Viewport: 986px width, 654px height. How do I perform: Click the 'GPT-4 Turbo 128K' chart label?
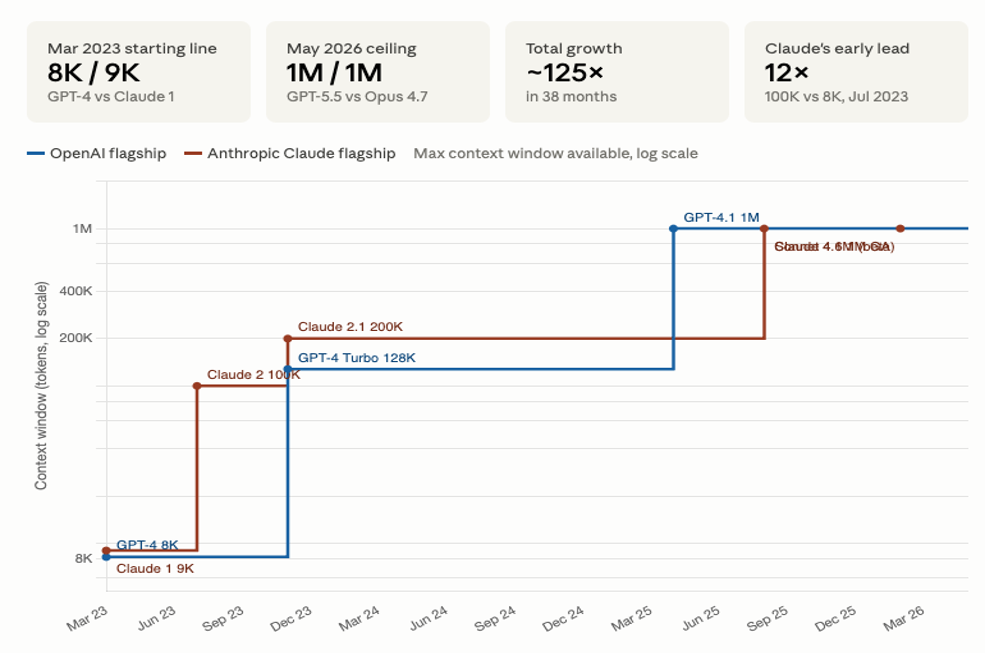357,358
